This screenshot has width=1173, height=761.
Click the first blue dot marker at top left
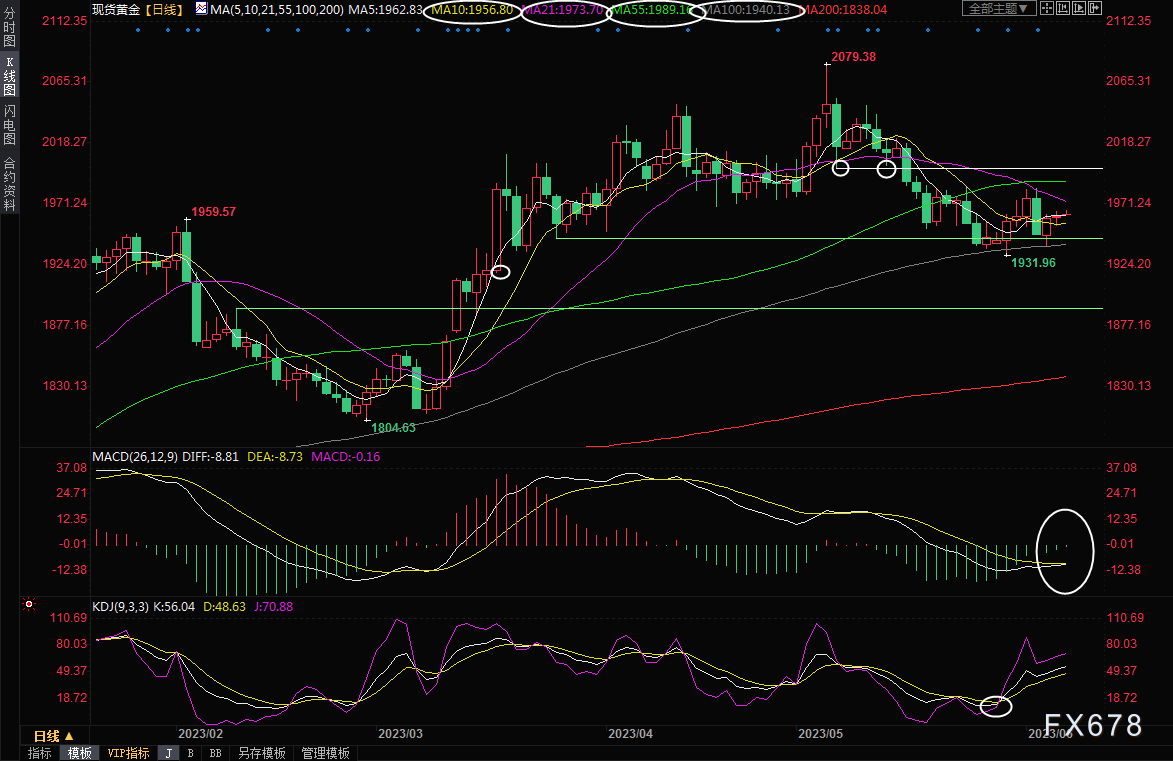click(x=138, y=29)
